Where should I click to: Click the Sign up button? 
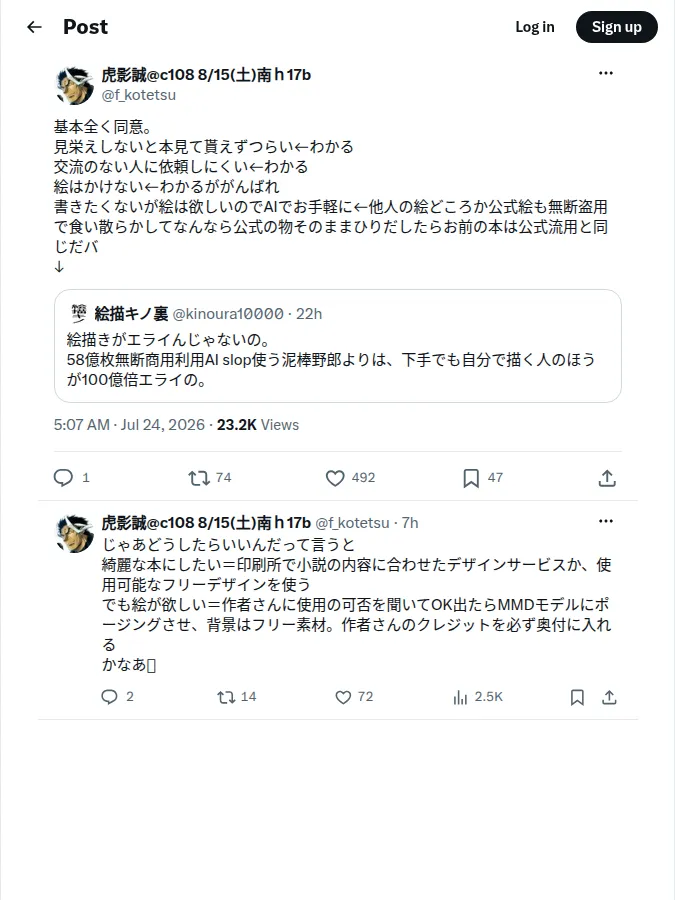coord(616,27)
